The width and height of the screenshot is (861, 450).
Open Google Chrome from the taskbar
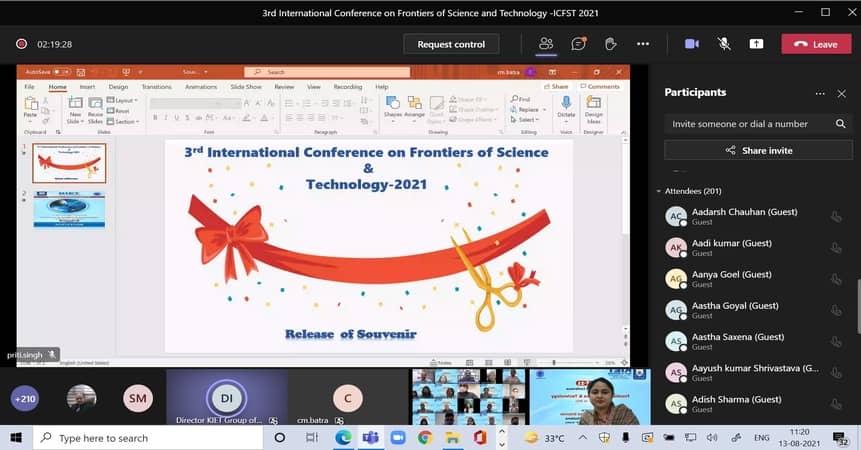click(425, 438)
